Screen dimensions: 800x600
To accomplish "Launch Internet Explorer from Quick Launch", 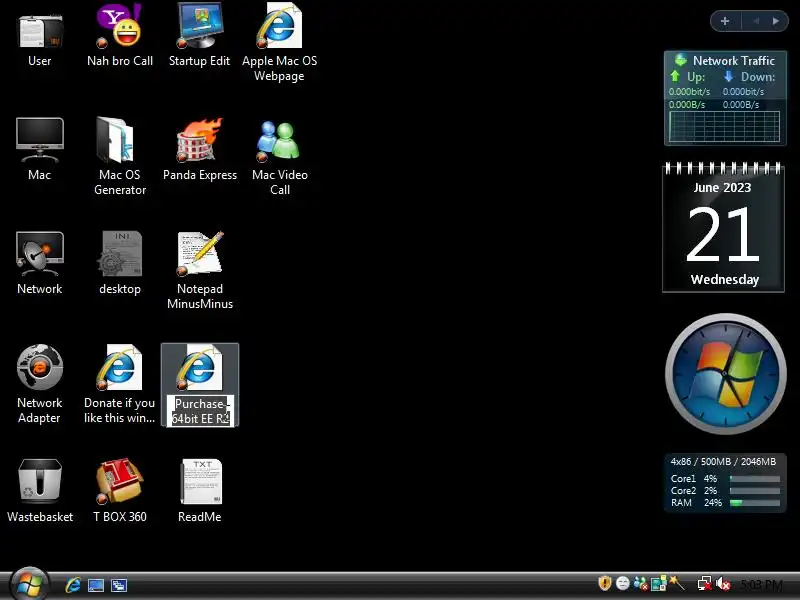I will pyautogui.click(x=73, y=585).
